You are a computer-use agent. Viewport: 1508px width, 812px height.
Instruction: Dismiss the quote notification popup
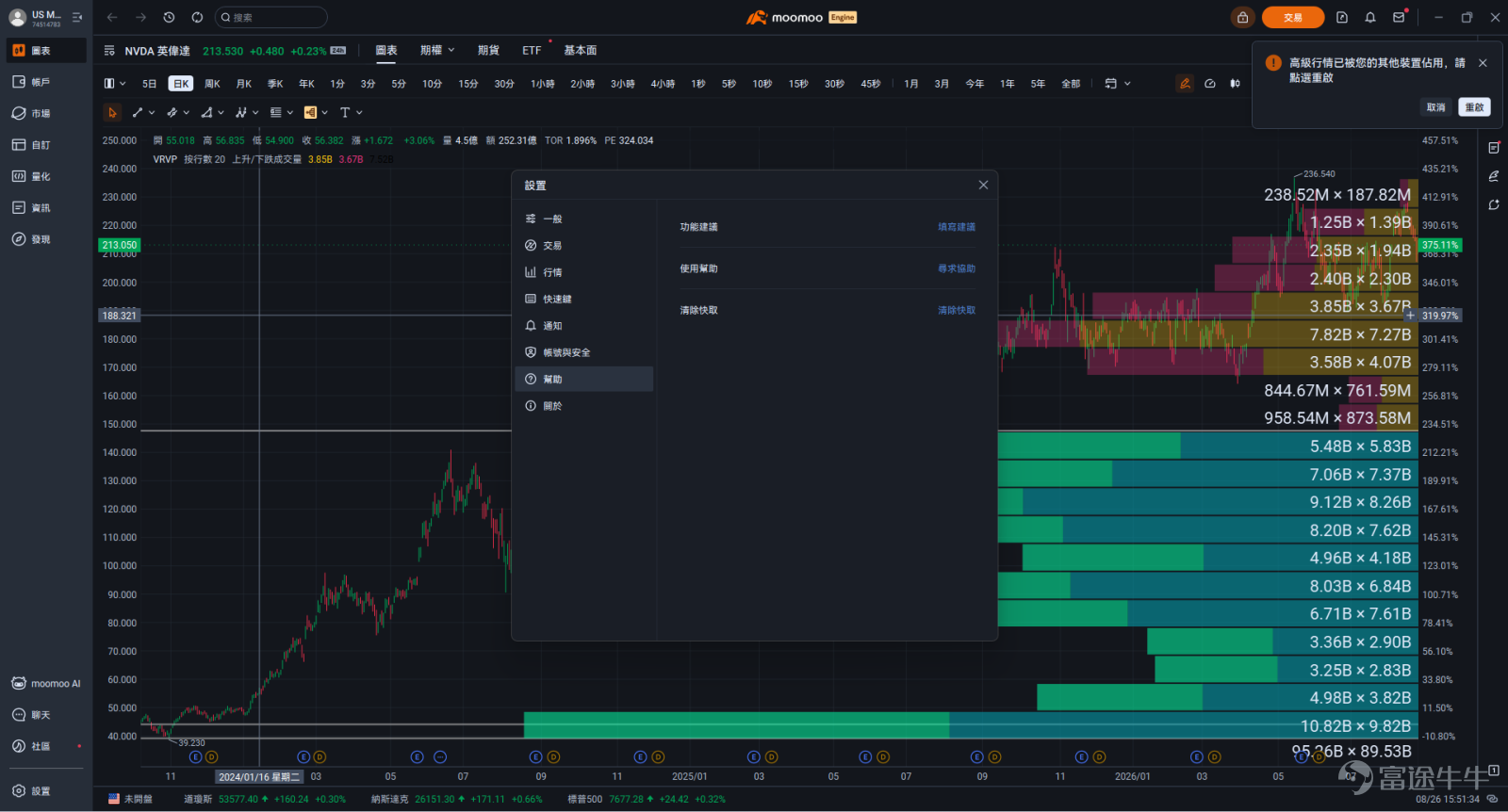pyautogui.click(x=1483, y=63)
